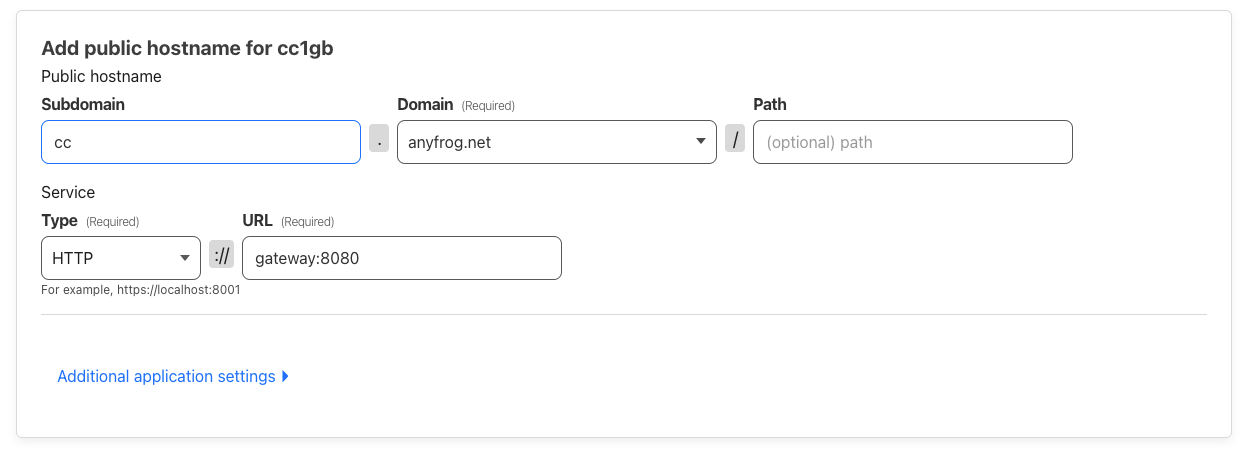The image size is (1248, 450).
Task: Click the URL field label
Action: point(258,220)
